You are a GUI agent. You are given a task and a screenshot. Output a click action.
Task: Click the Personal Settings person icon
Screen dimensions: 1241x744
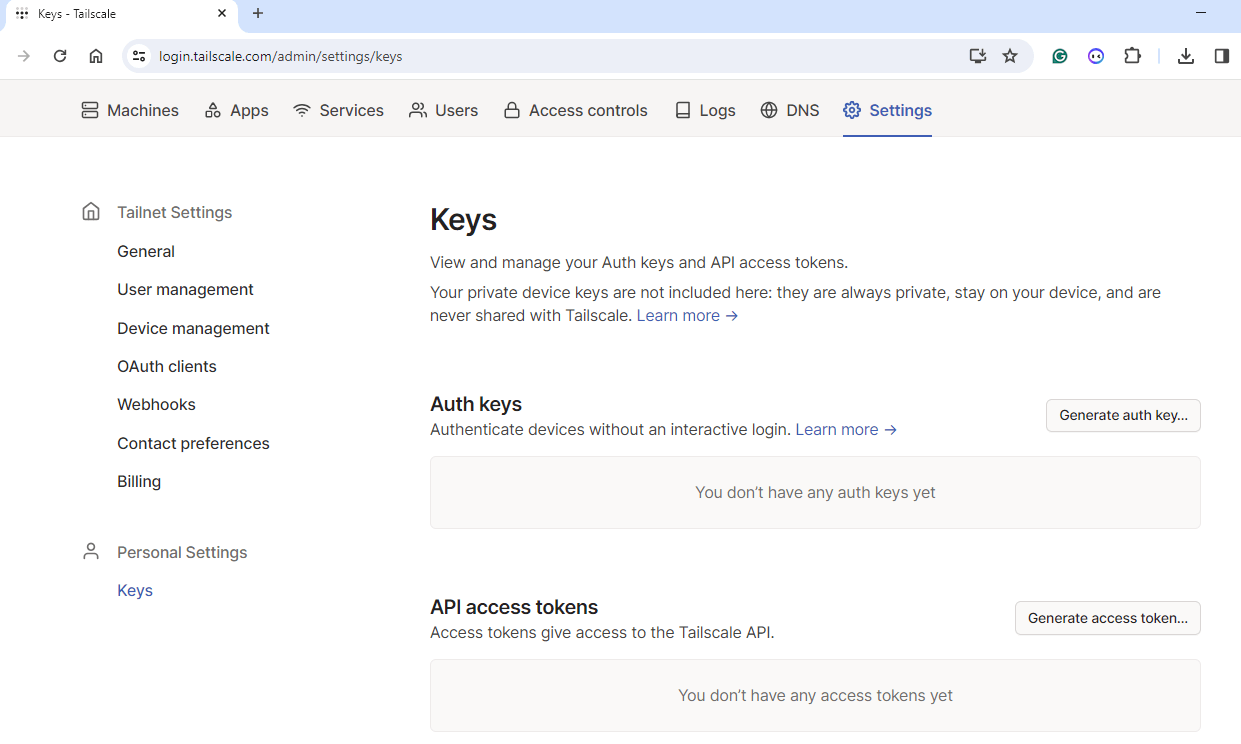pyautogui.click(x=91, y=552)
